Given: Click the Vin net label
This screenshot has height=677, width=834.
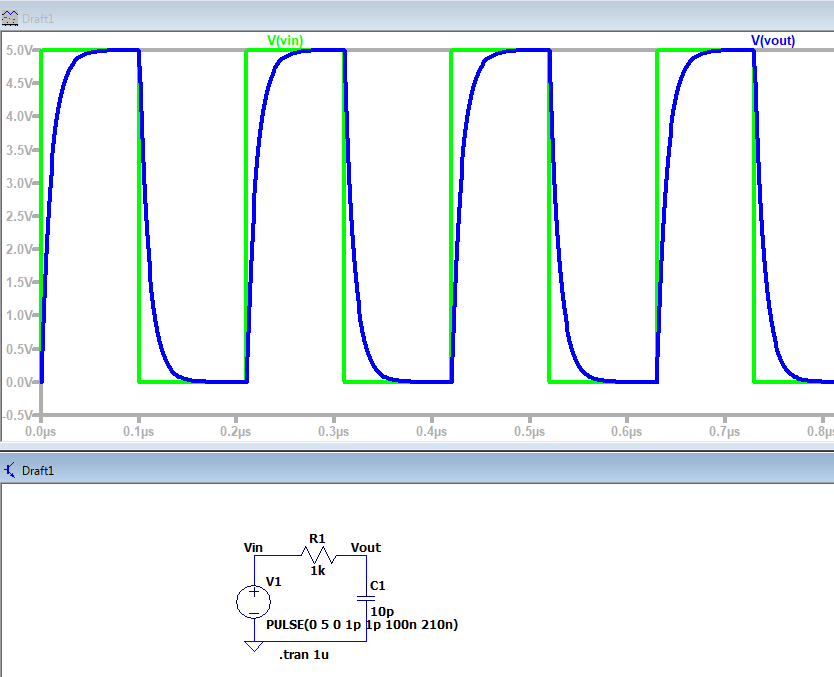Looking at the screenshot, I should click(x=253, y=547).
